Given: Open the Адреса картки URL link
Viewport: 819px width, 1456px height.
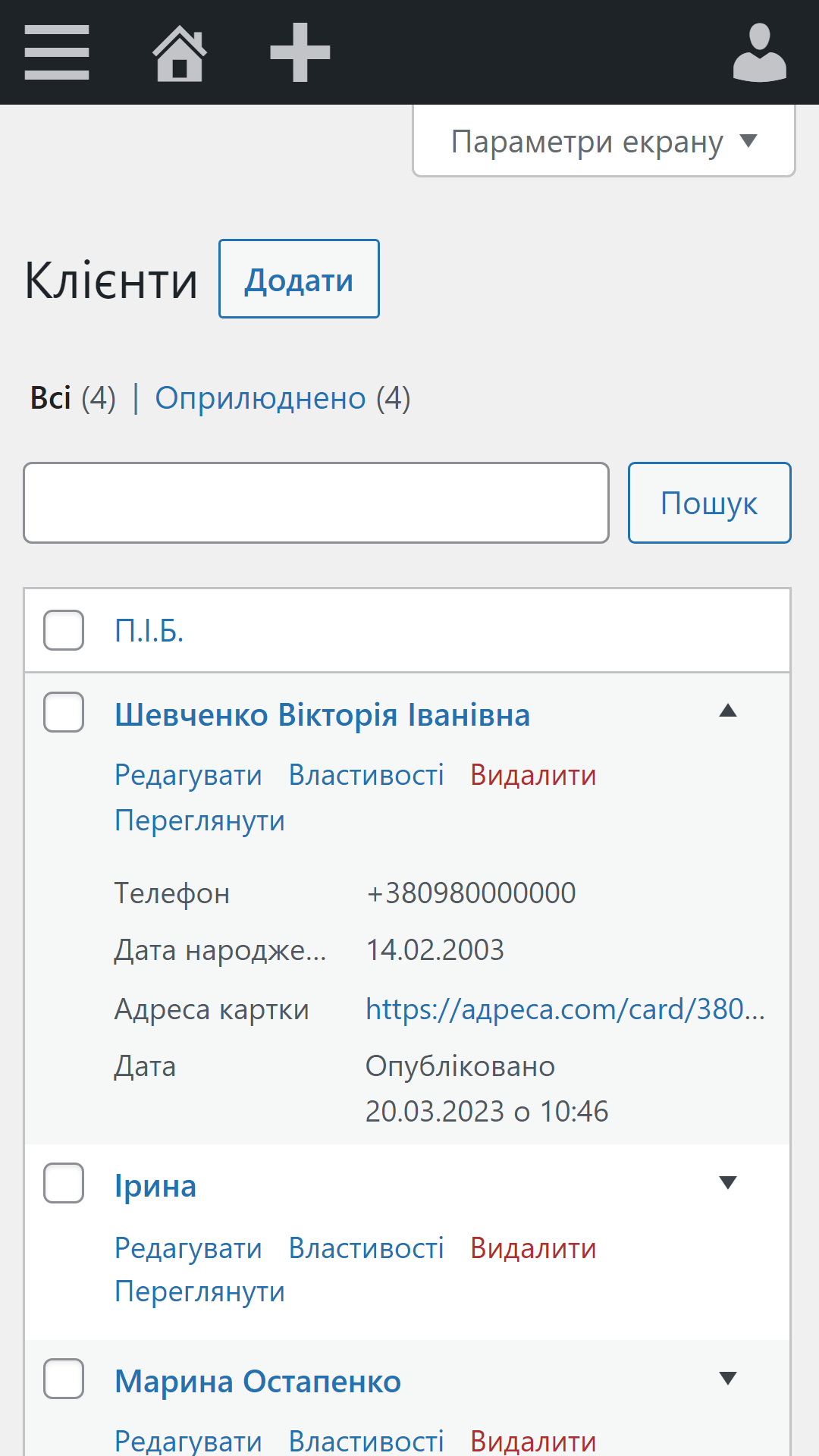Looking at the screenshot, I should 565,1009.
